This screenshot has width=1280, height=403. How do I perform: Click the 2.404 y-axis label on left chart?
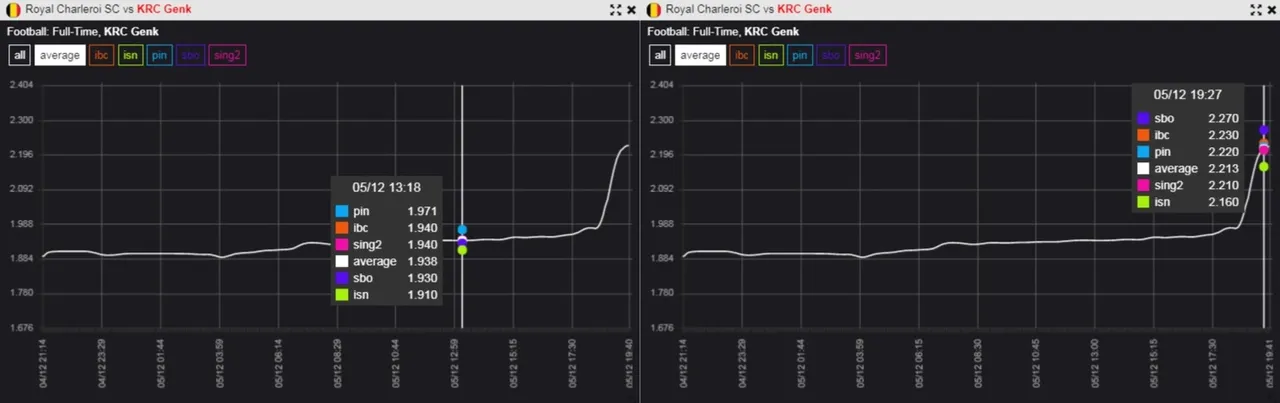[x=21, y=85]
